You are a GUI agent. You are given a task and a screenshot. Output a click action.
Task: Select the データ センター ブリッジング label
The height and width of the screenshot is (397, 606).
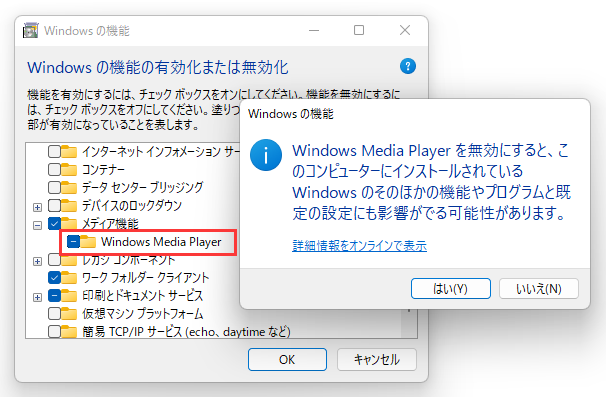(142, 187)
